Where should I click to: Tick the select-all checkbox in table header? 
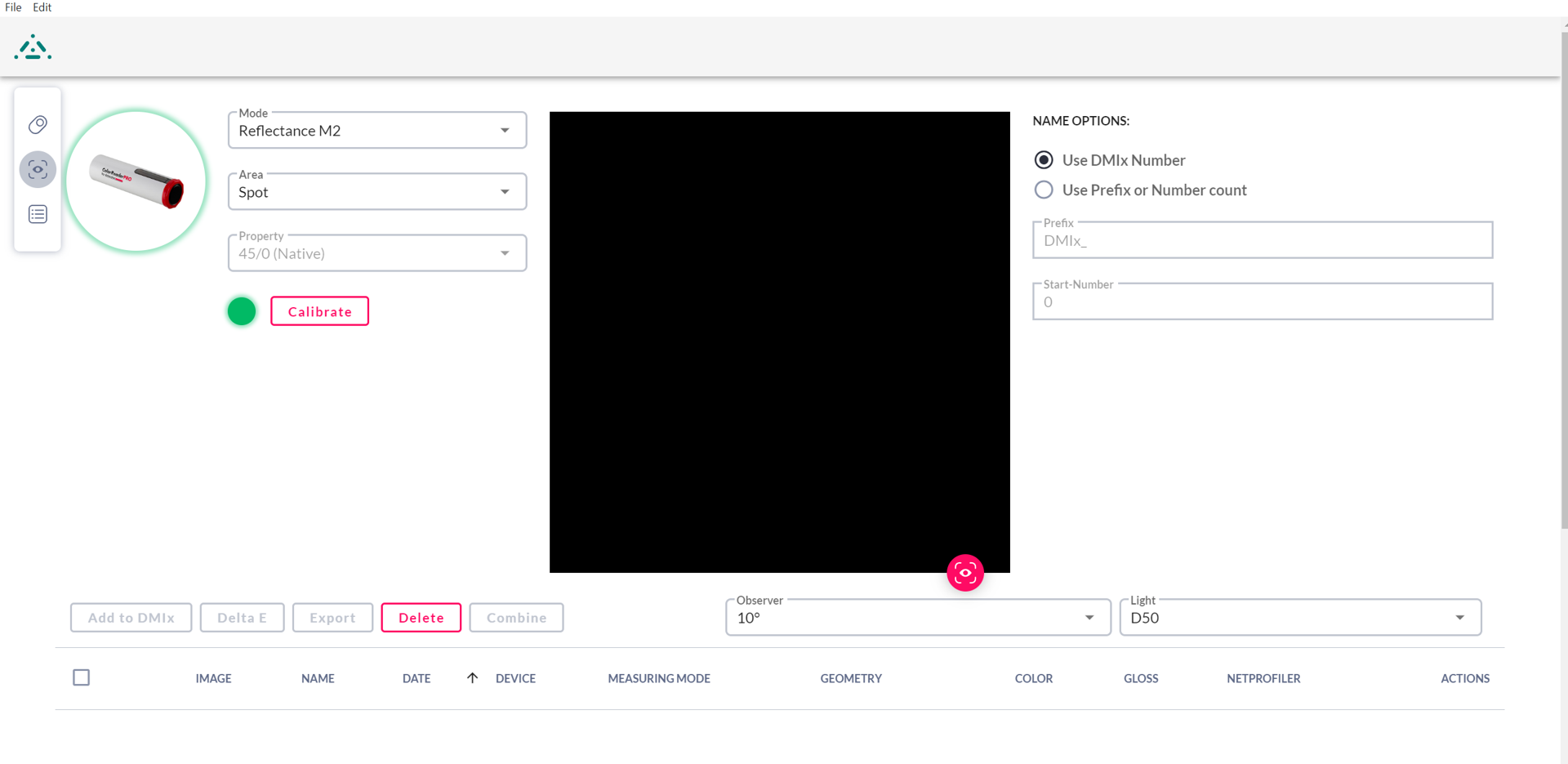(81, 677)
